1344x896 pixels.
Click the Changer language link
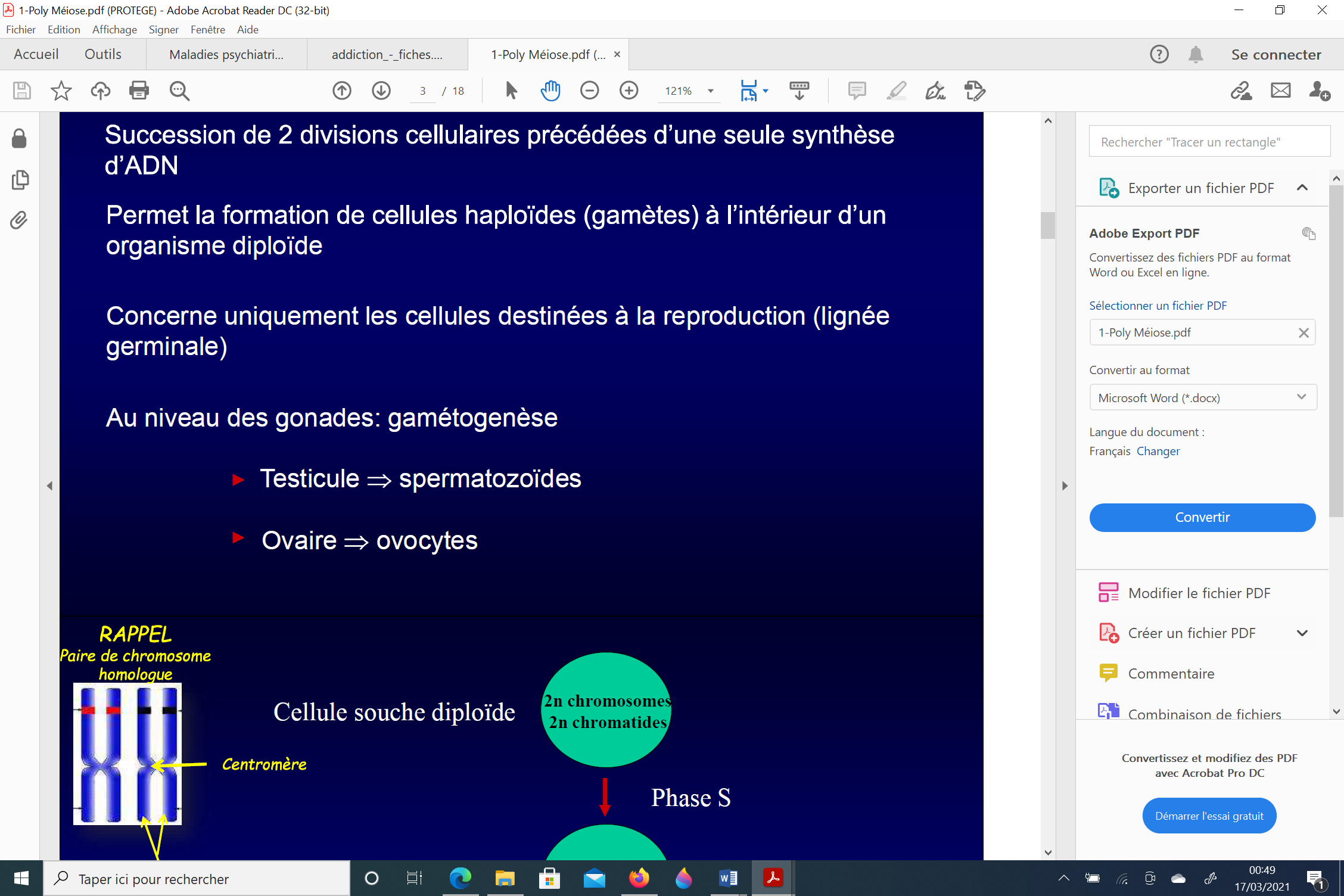pos(1158,451)
